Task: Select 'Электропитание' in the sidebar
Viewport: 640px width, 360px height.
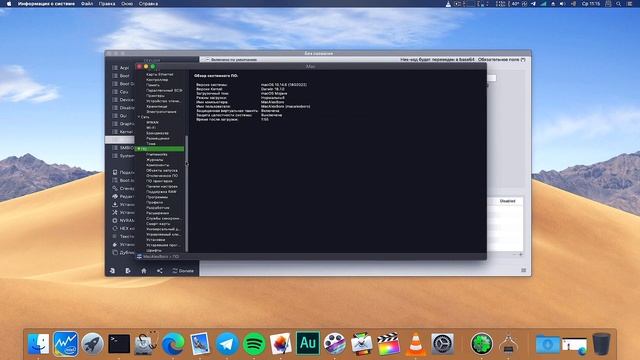Action: coord(162,111)
